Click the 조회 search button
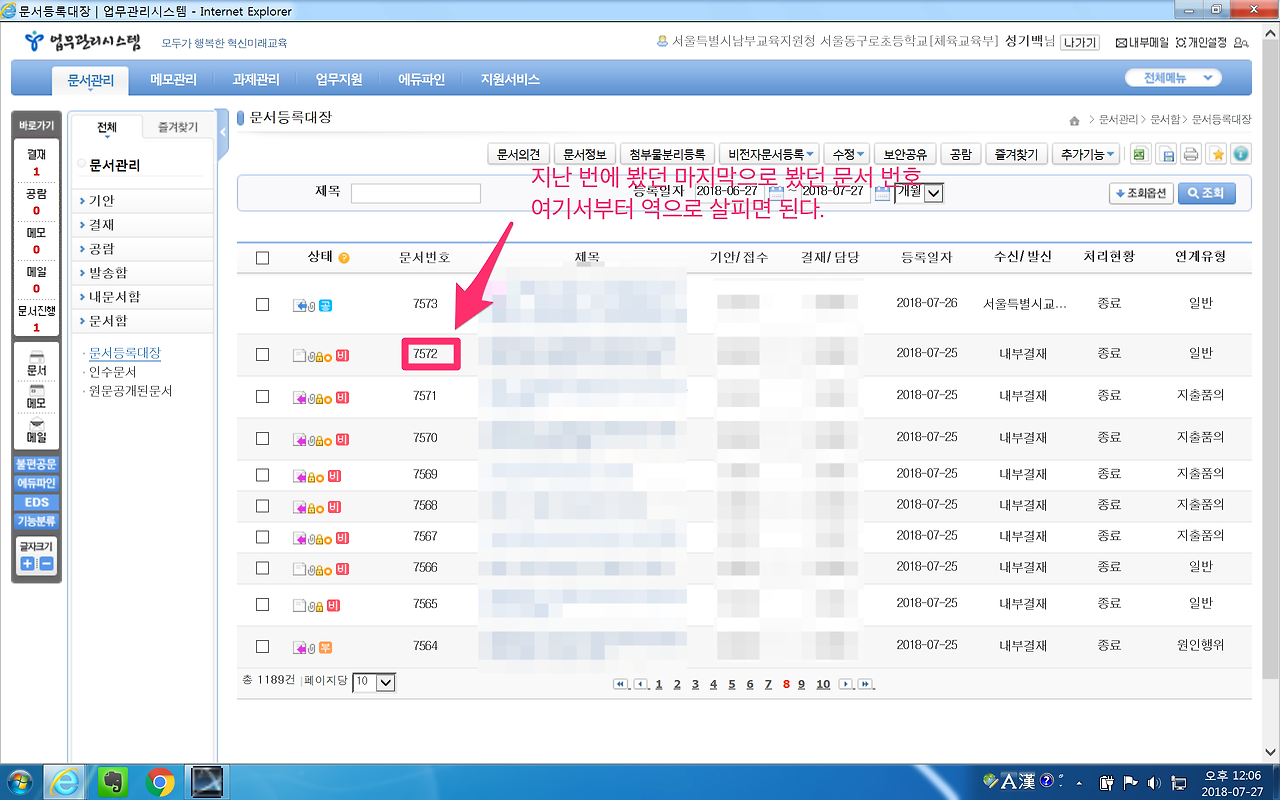1280x800 pixels. [x=1206, y=193]
